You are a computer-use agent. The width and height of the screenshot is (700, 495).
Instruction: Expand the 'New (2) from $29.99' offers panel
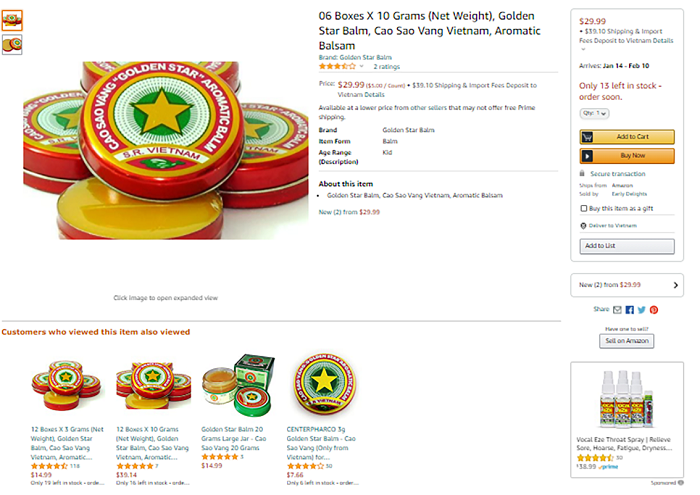626,285
